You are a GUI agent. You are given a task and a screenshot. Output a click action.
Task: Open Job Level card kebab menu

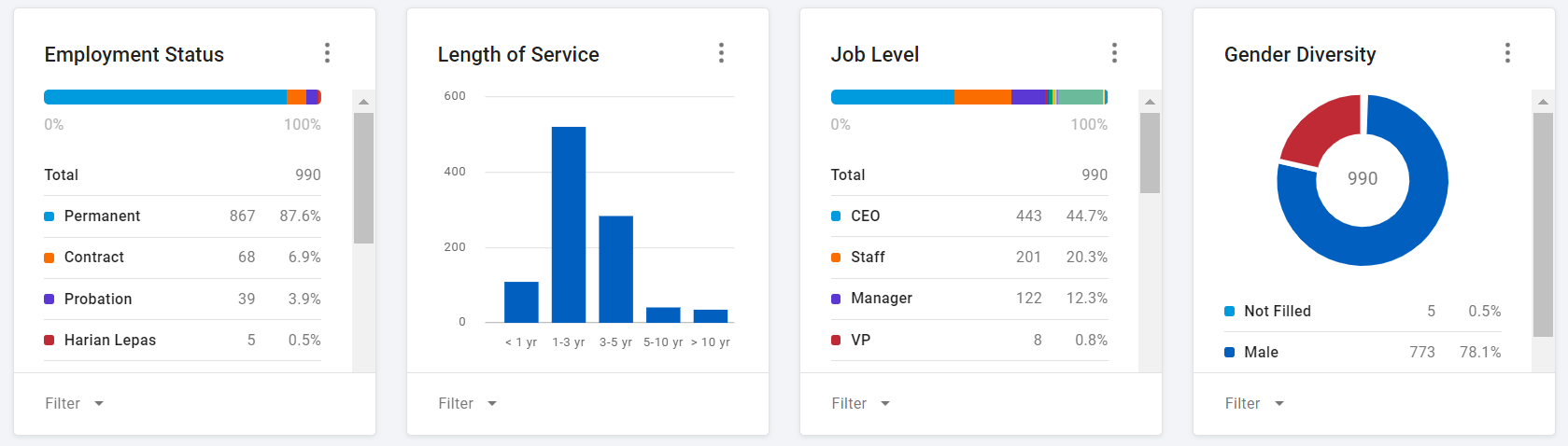pyautogui.click(x=1114, y=53)
